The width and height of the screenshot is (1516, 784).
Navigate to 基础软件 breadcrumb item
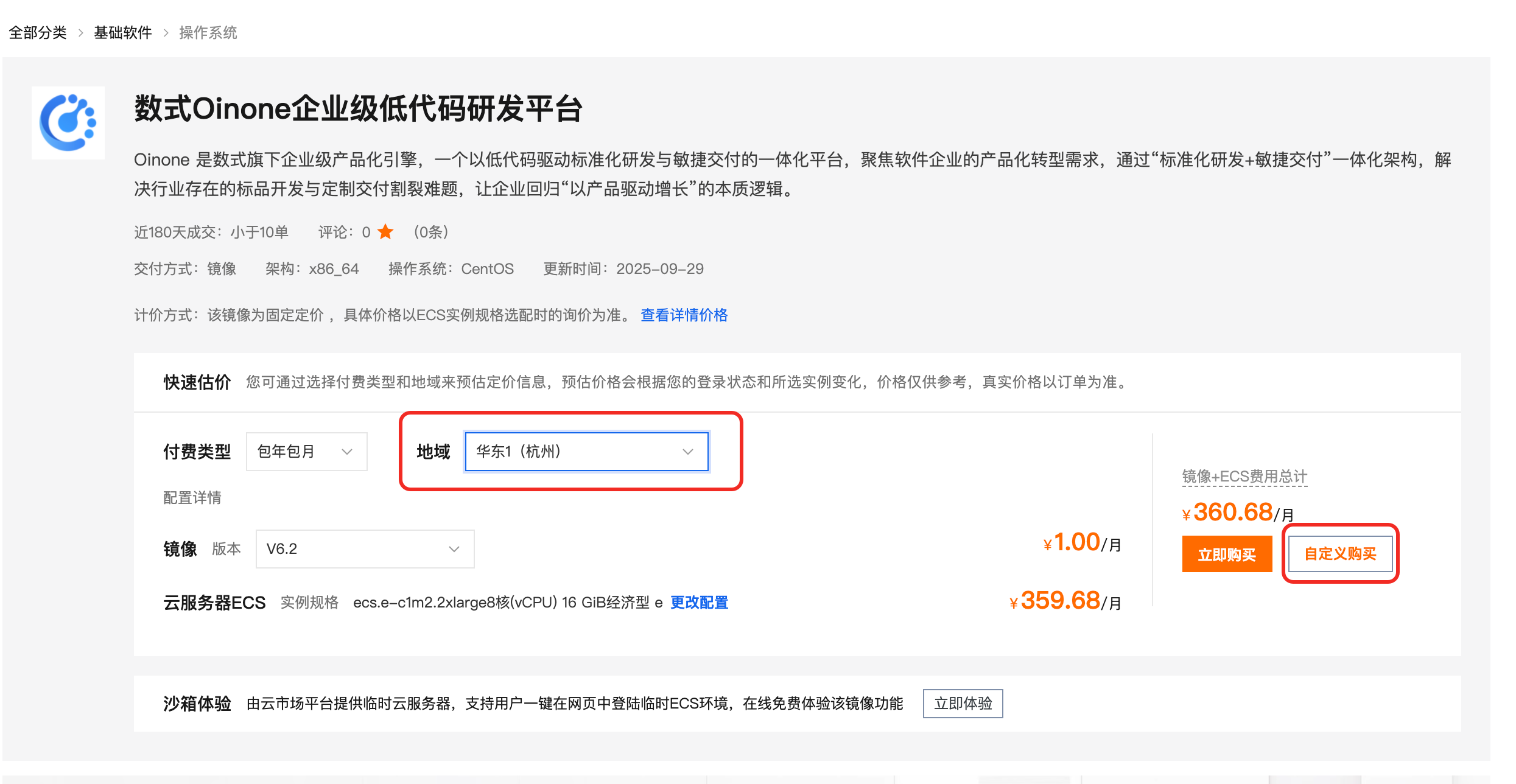tap(123, 33)
